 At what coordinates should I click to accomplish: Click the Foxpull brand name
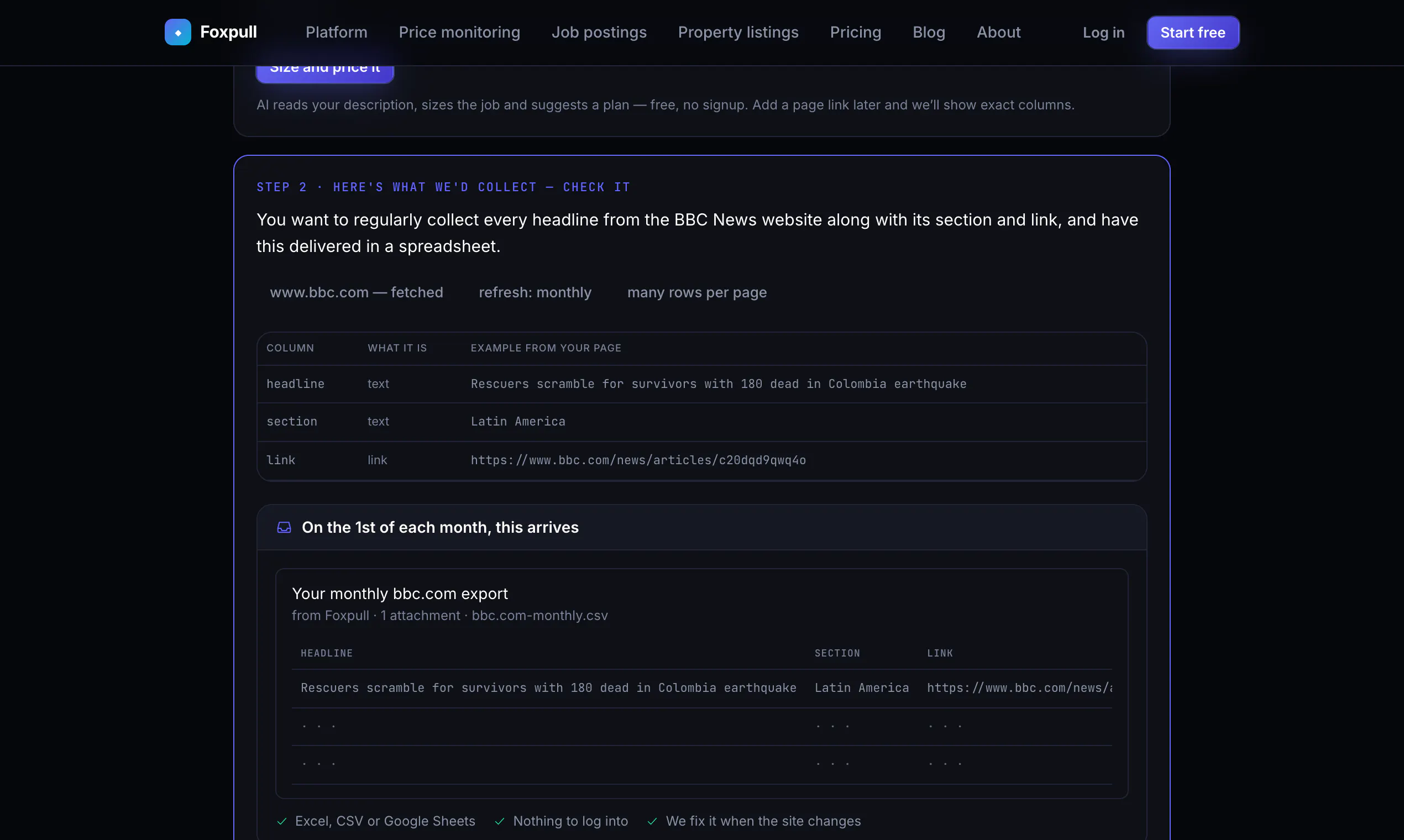pos(229,32)
